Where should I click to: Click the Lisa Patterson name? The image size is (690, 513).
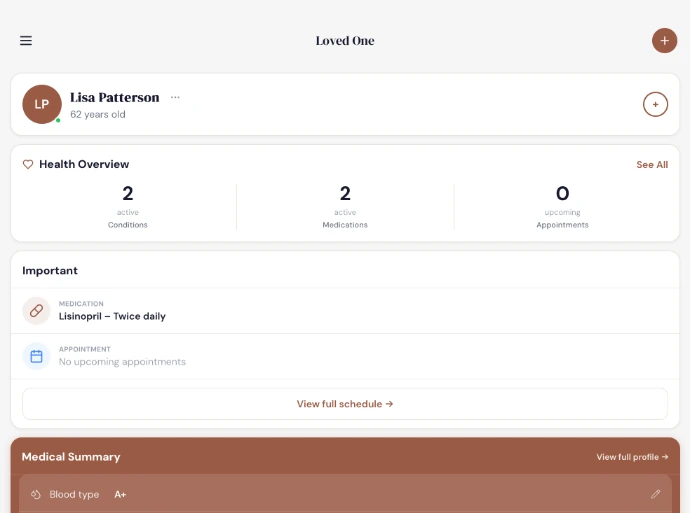click(x=114, y=98)
